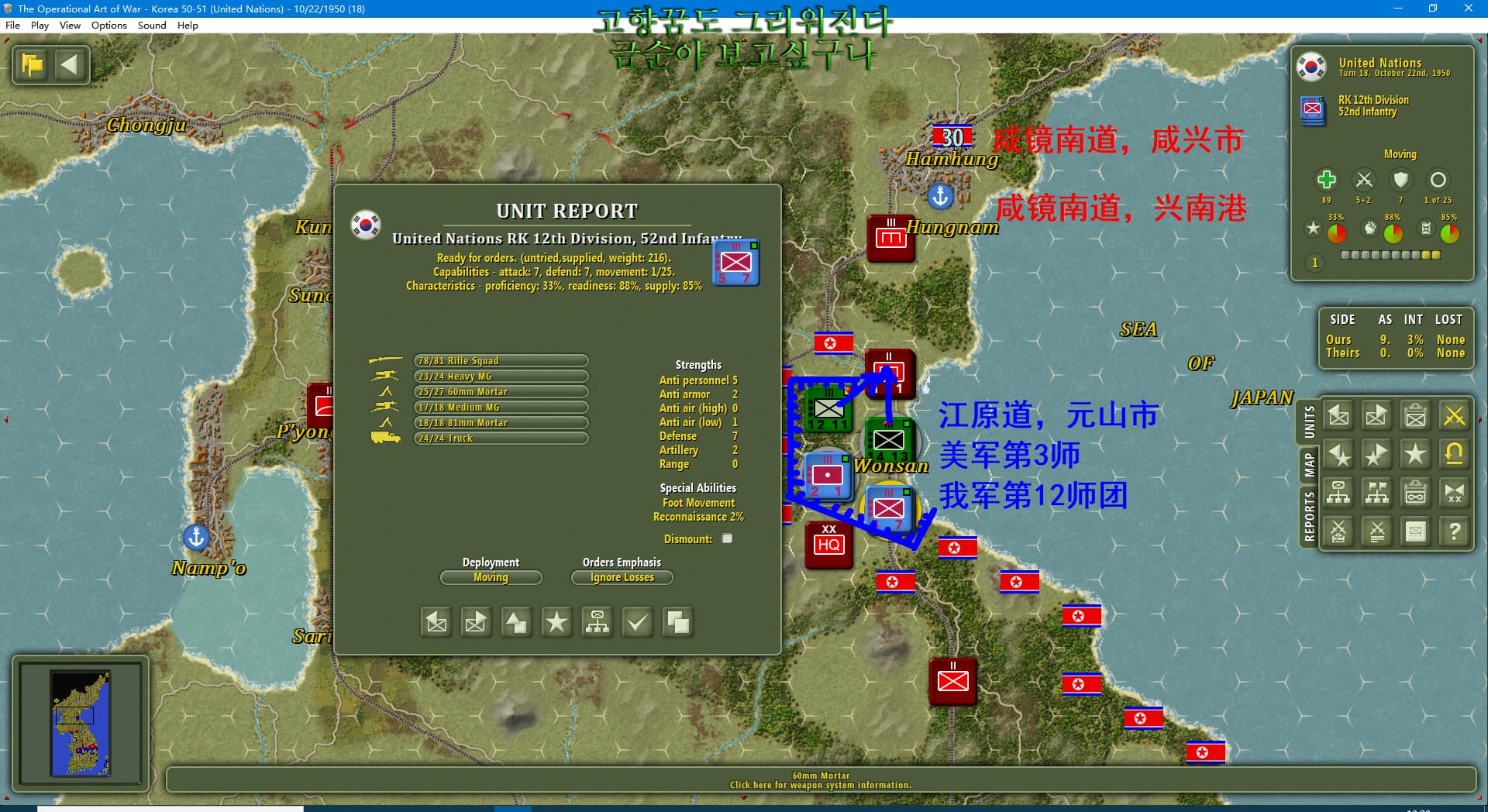Open the Help menu
Viewport: 1488px width, 812px height.
coord(188,25)
